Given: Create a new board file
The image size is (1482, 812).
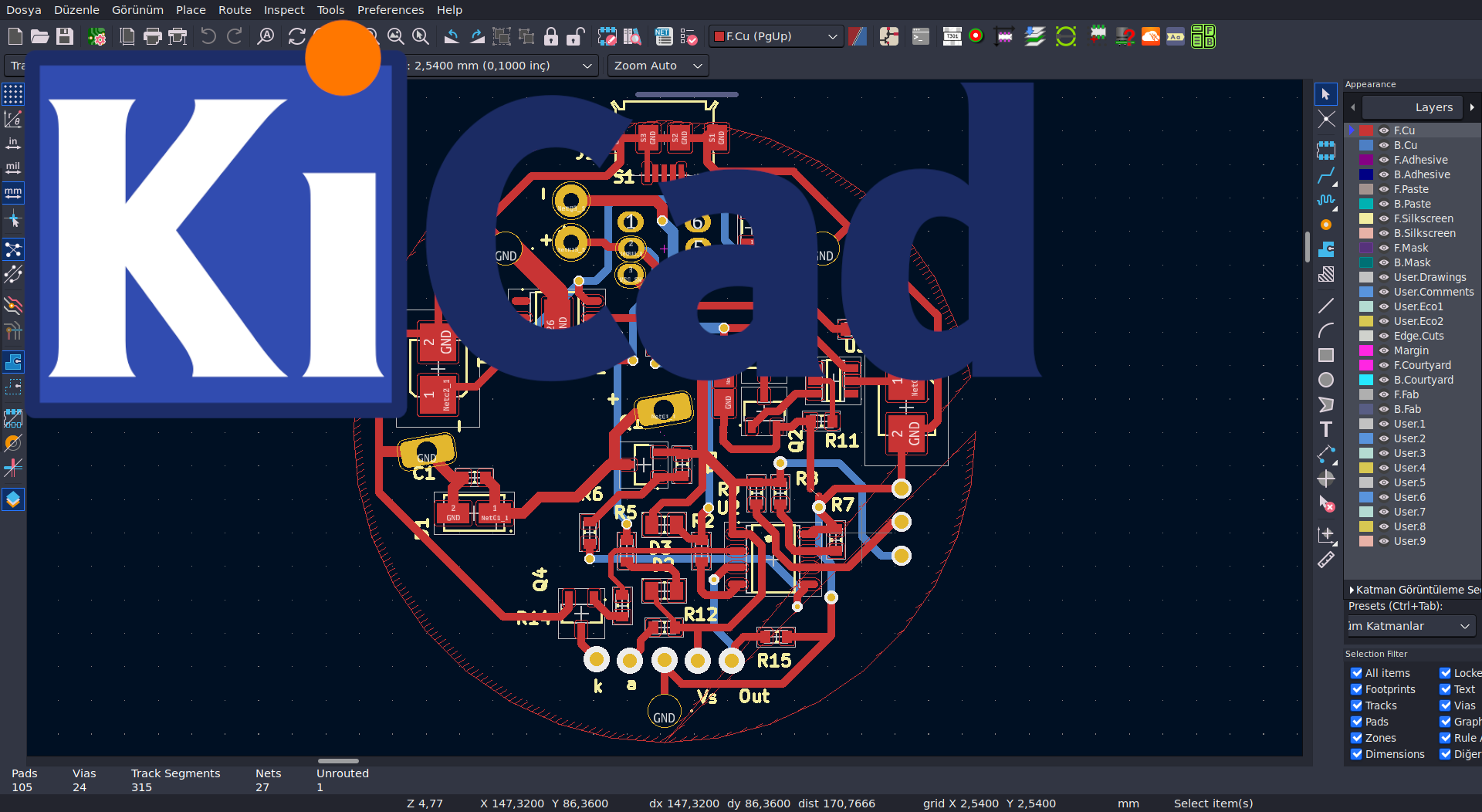Looking at the screenshot, I should 15,36.
